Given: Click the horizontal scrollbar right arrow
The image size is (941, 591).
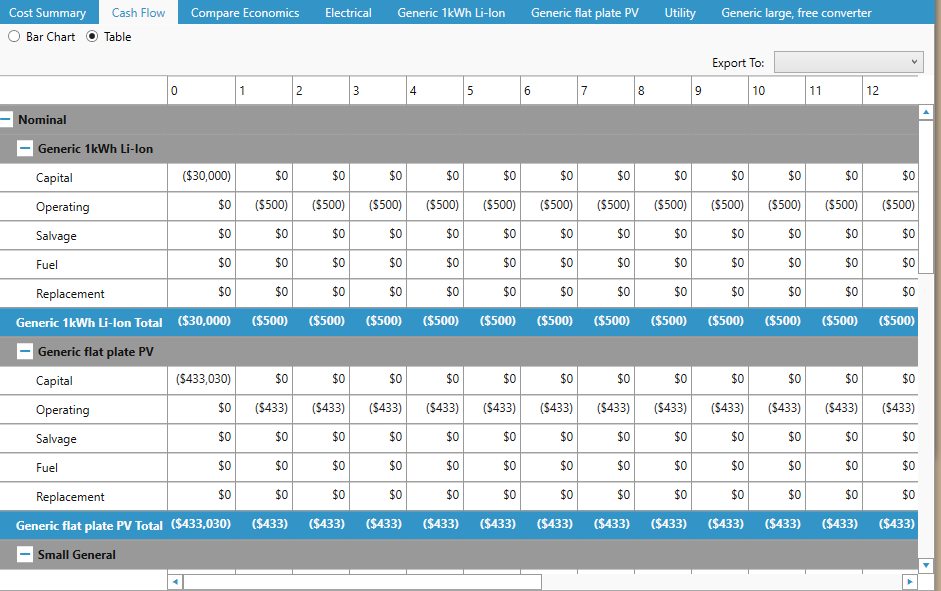Looking at the screenshot, I should [908, 581].
